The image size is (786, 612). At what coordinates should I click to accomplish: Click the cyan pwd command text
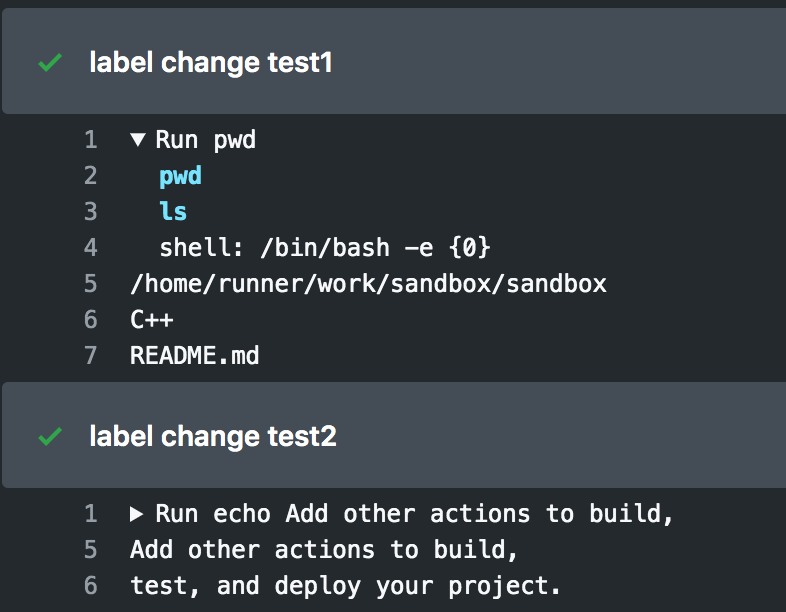[180, 176]
